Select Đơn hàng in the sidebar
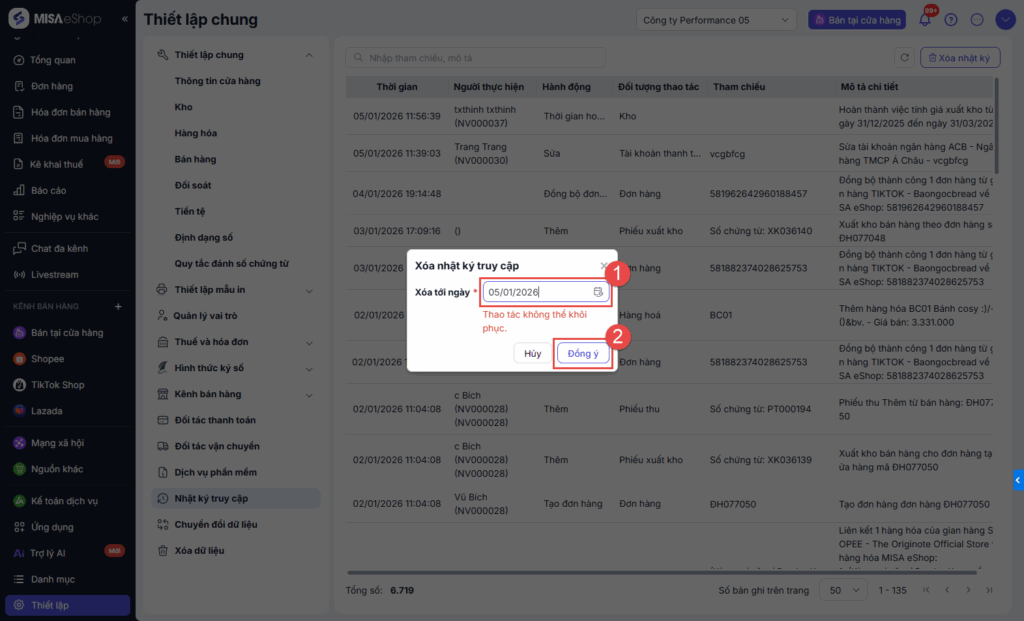 click(52, 86)
